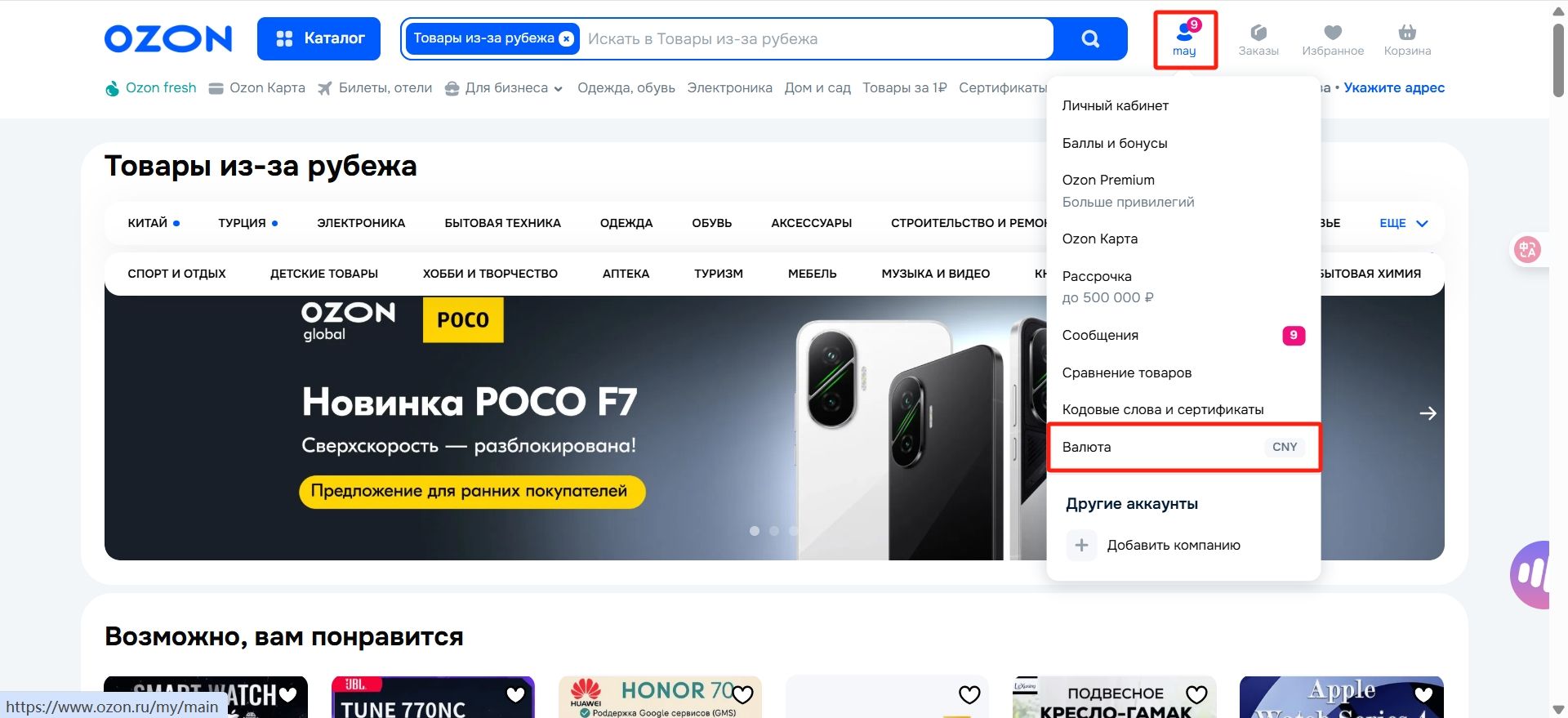Remove the 'Товары из-за рубежа' search filter chip
Viewport: 1568px width, 718px height.
(566, 38)
